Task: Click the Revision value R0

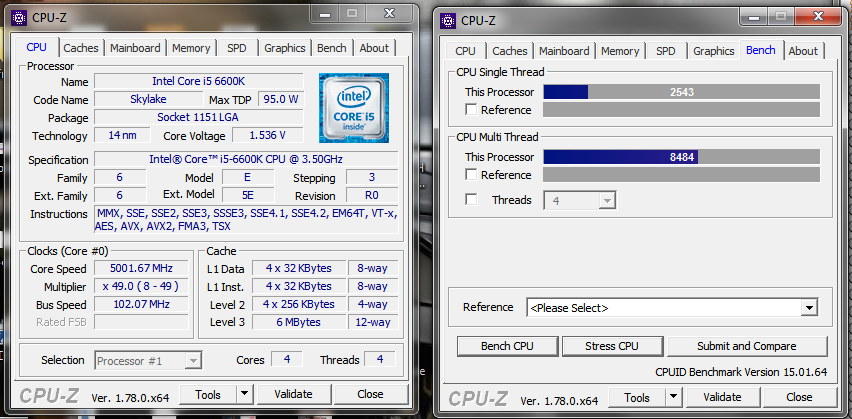Action: point(372,195)
